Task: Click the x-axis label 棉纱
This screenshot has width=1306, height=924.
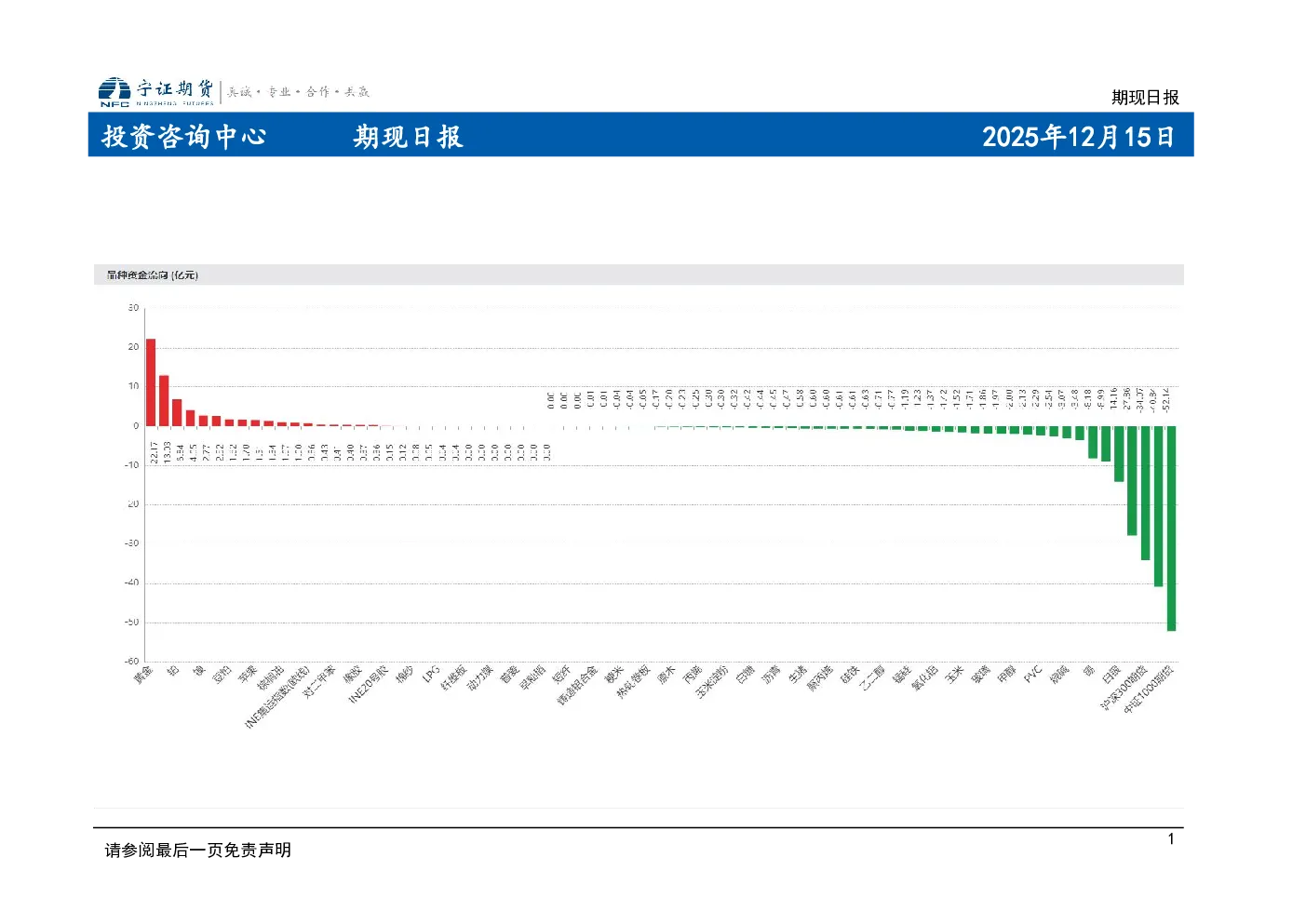Action: (x=404, y=675)
